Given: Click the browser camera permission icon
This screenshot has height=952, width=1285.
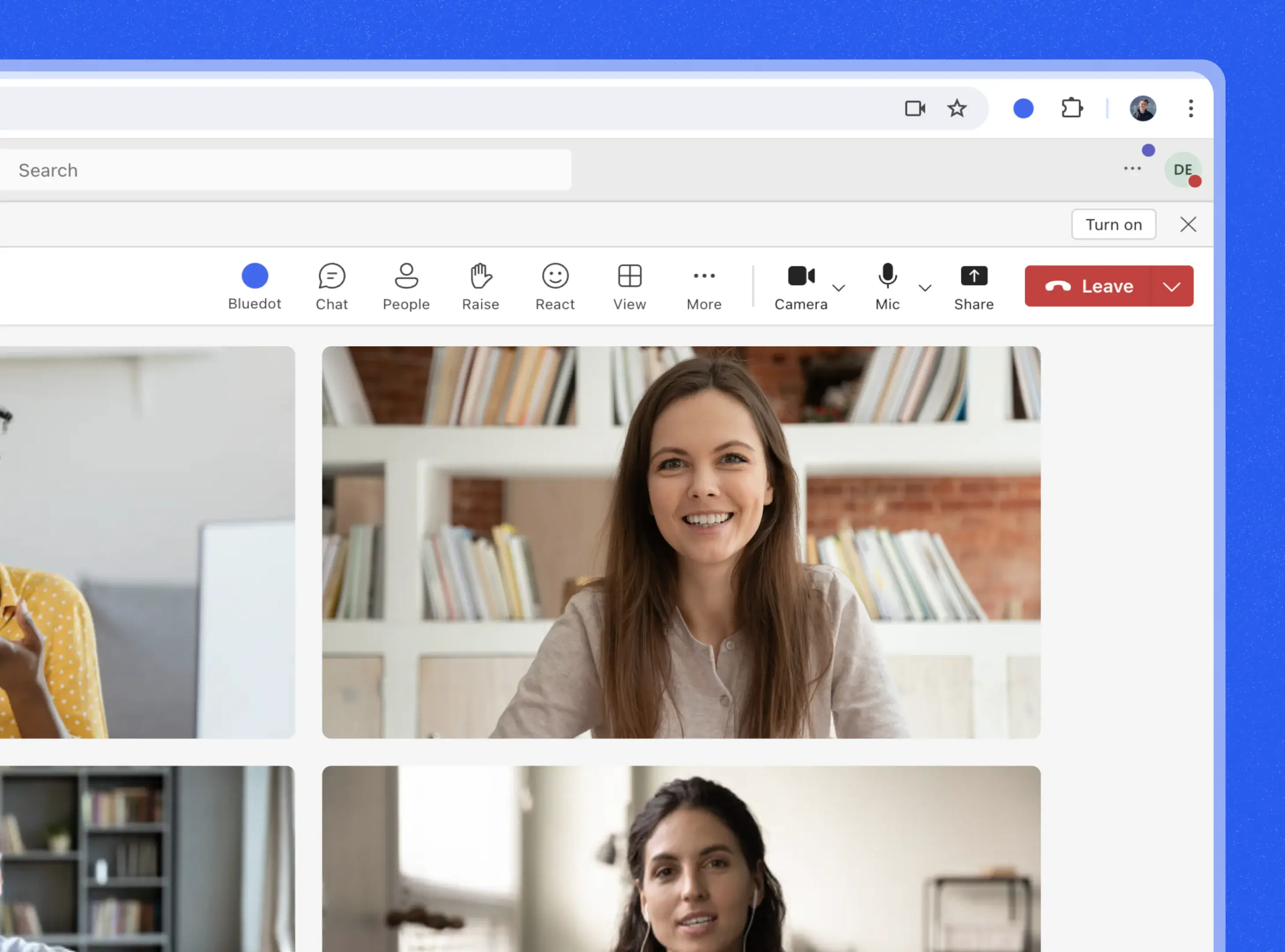Looking at the screenshot, I should click(915, 108).
